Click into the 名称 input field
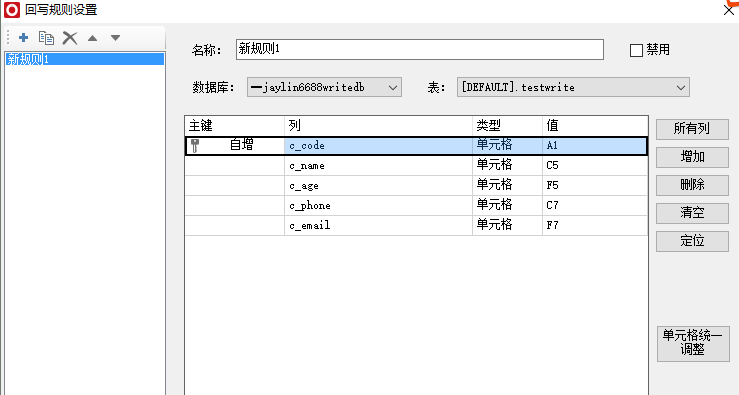This screenshot has height=395, width=739. (x=419, y=49)
